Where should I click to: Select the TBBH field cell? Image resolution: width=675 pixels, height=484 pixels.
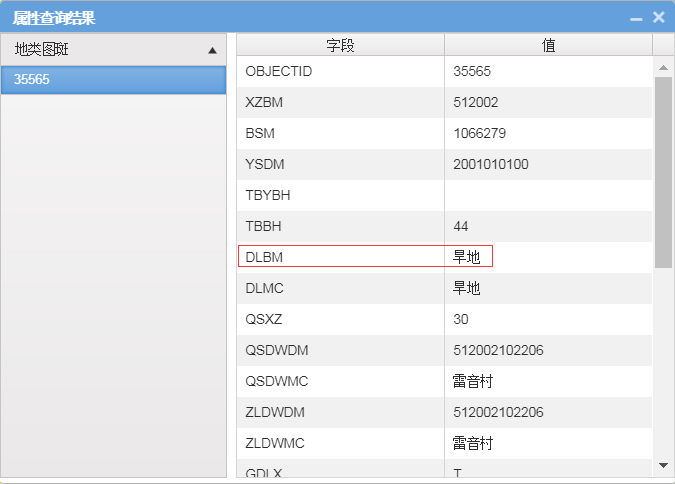pyautogui.click(x=340, y=226)
